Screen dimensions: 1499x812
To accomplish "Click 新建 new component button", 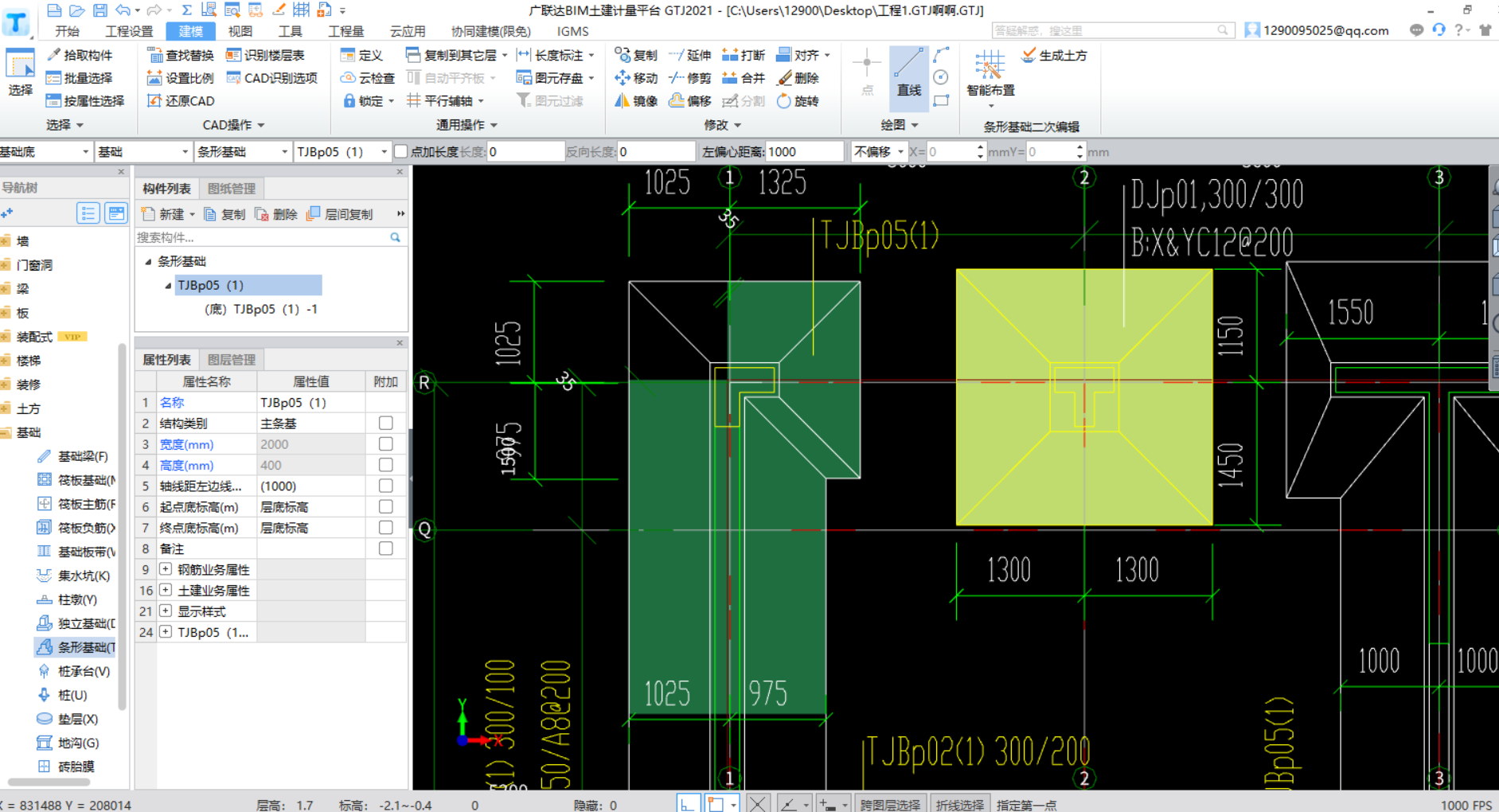I will 167,214.
